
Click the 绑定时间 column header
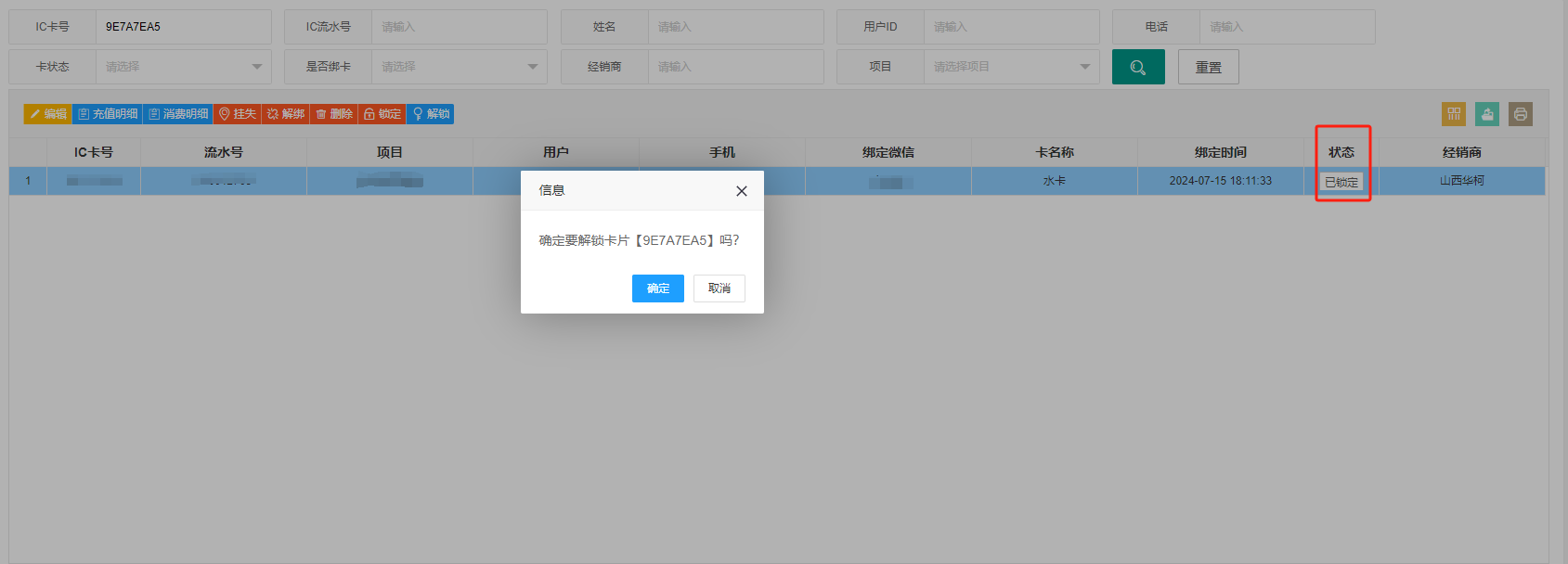pyautogui.click(x=1221, y=152)
